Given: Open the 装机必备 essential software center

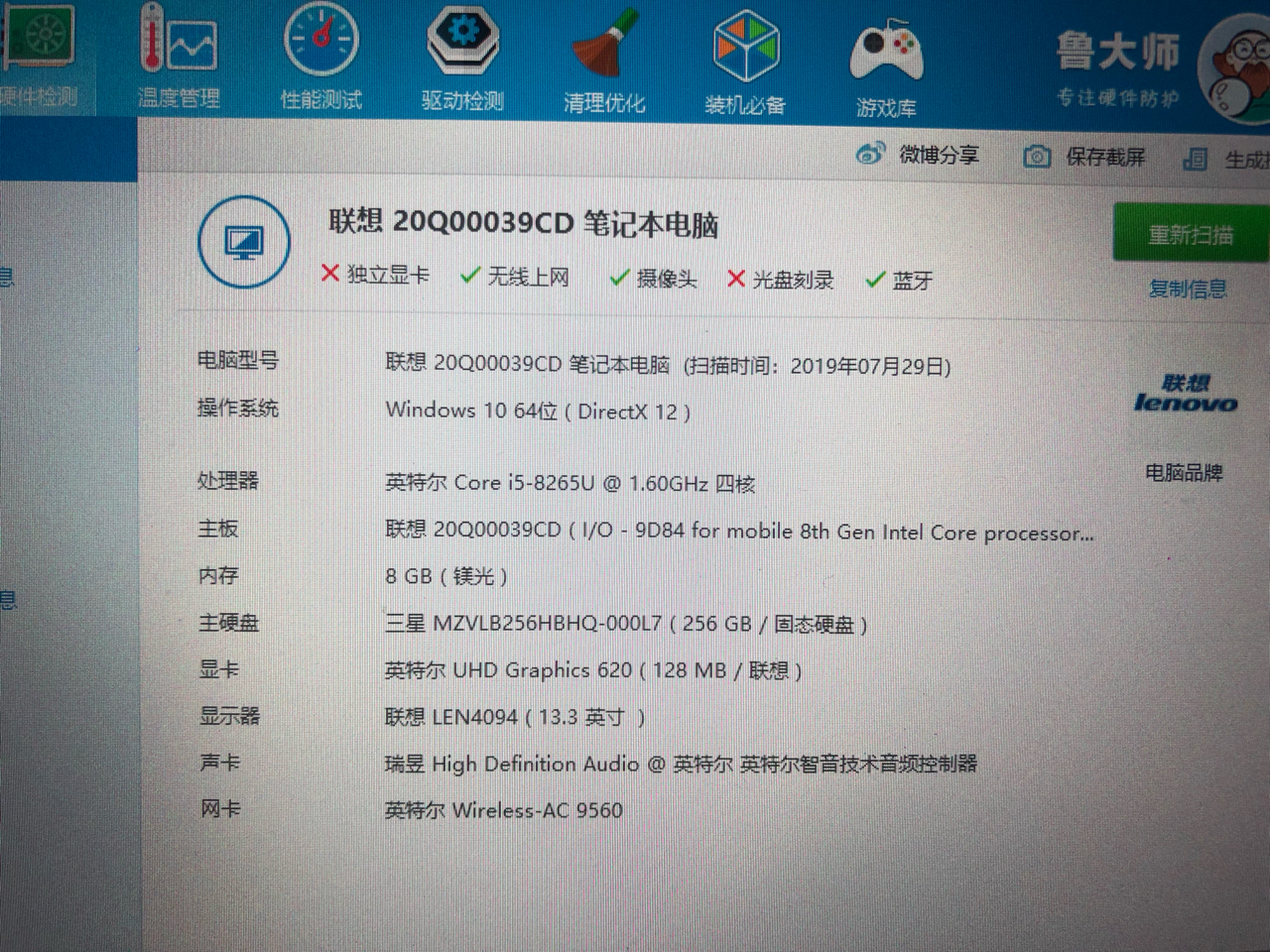Looking at the screenshot, I should tap(744, 55).
